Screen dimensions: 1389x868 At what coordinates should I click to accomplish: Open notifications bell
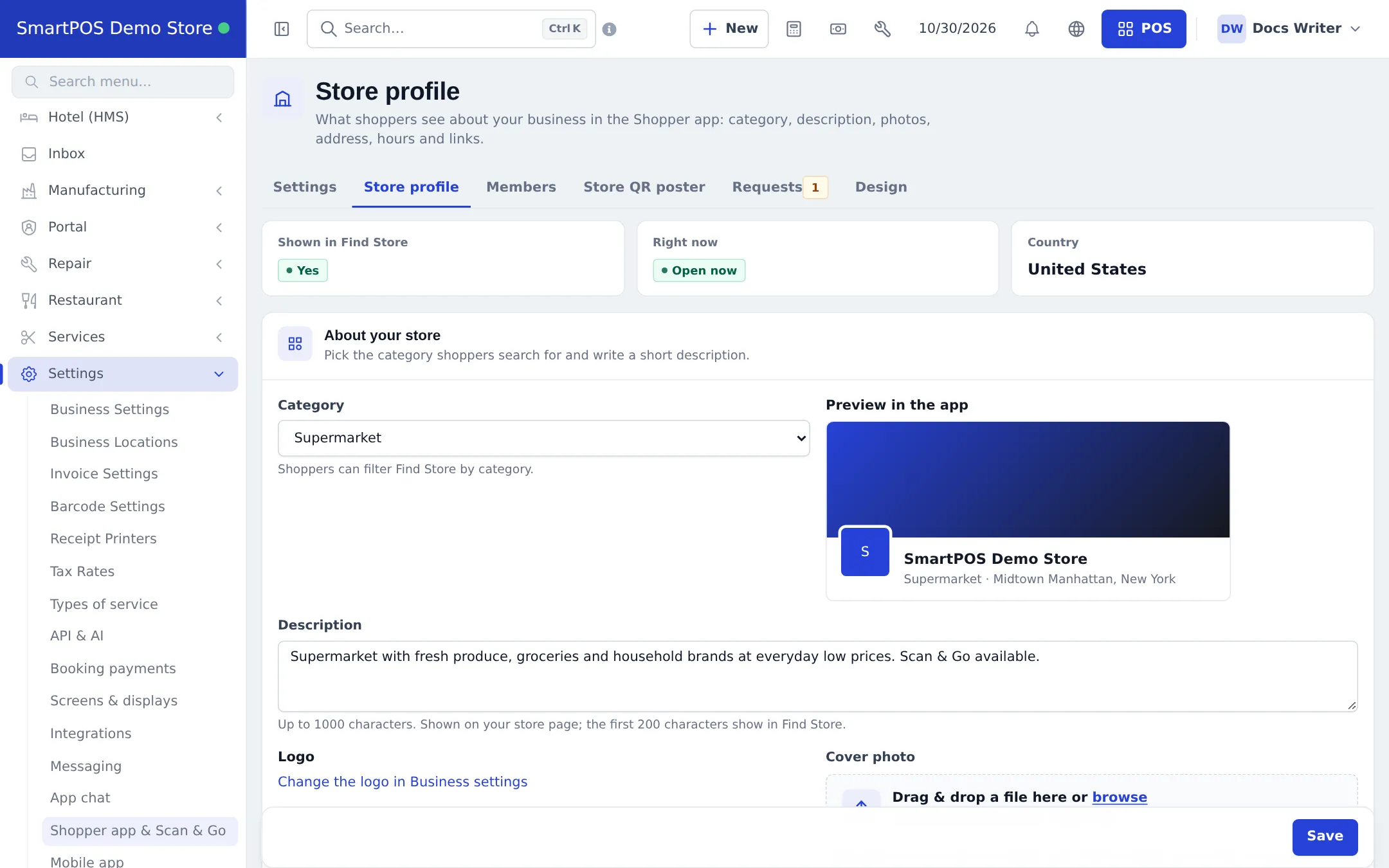[x=1032, y=29]
